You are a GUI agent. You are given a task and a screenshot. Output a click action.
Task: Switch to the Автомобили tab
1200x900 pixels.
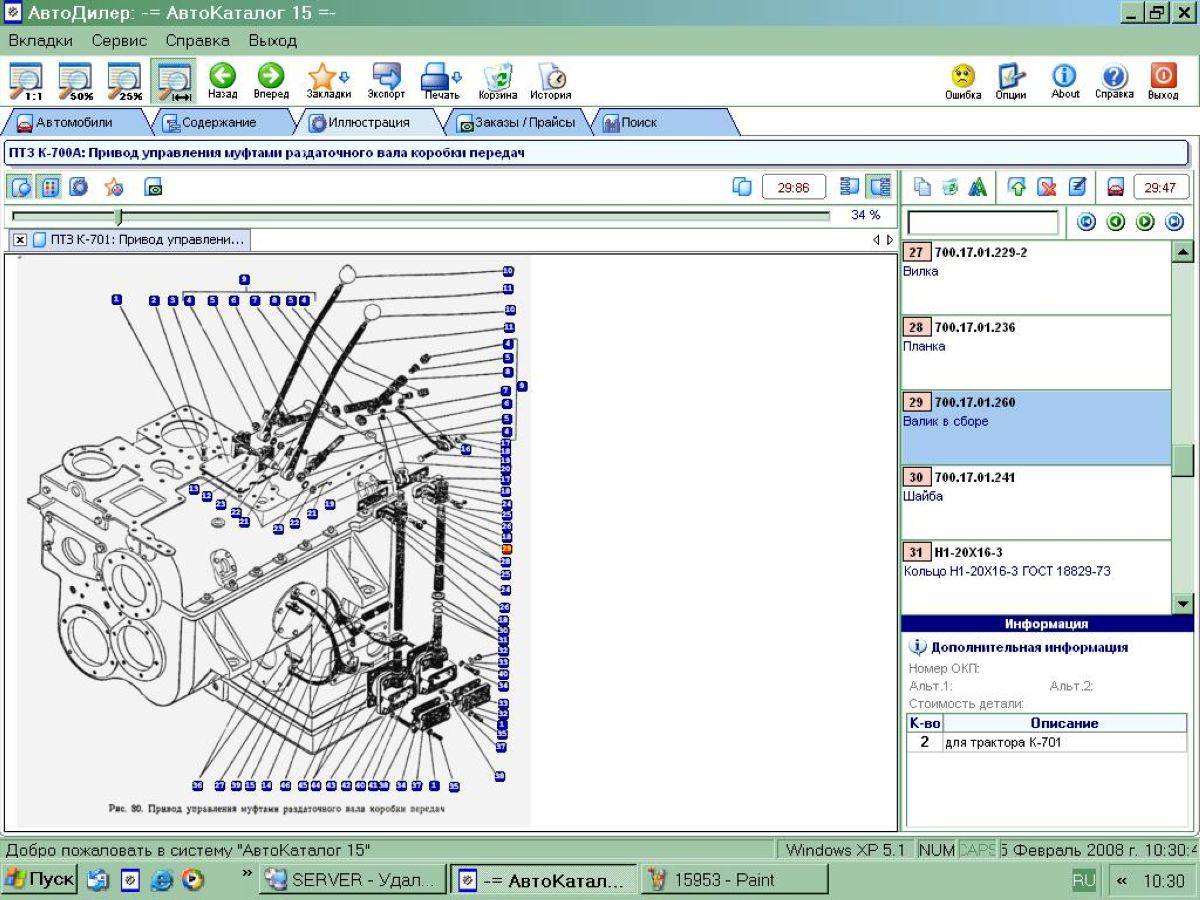(x=74, y=123)
